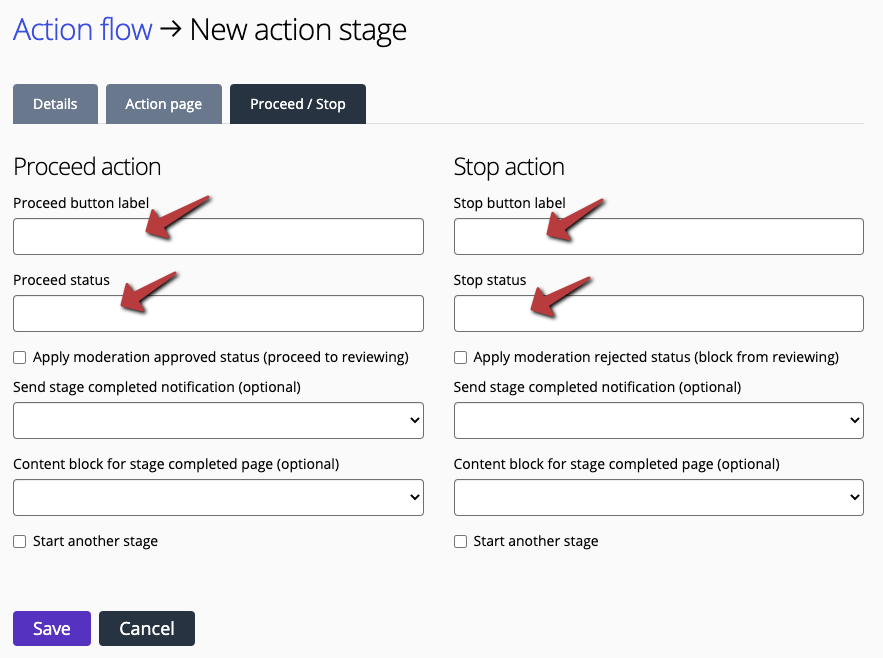This screenshot has width=883, height=658.
Task: Click the chevron of Stop content block select
Action: pos(855,497)
